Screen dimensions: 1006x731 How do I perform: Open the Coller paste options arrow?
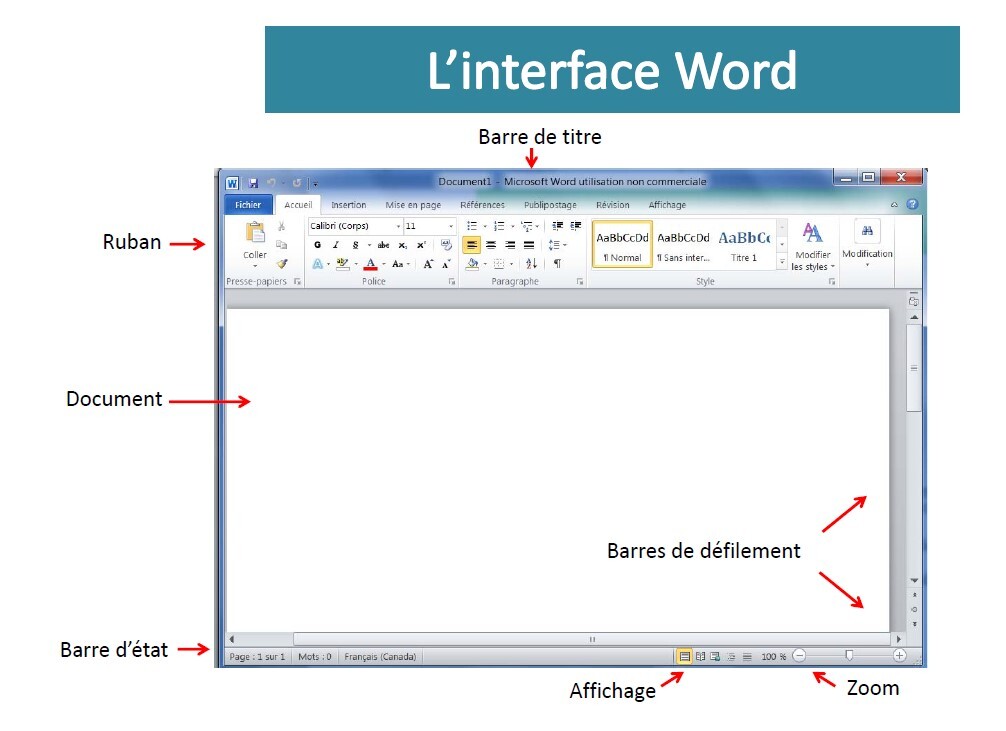coord(255,266)
